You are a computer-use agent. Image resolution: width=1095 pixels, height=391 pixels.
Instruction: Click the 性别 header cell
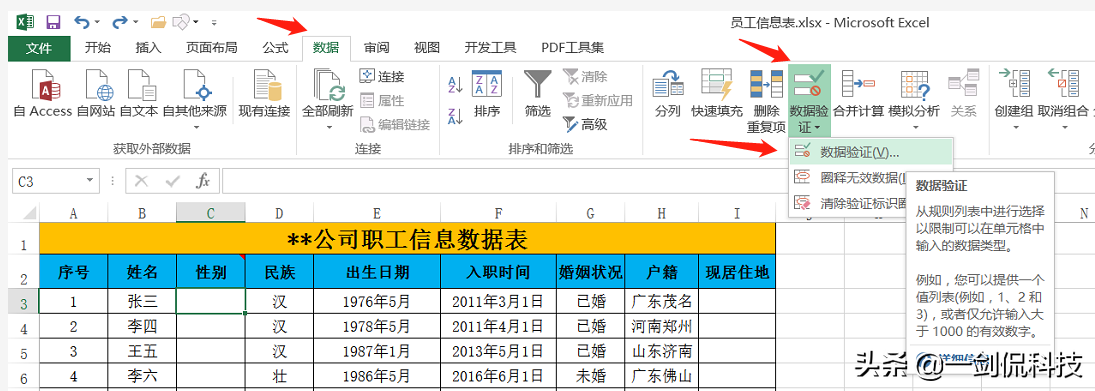pos(211,272)
